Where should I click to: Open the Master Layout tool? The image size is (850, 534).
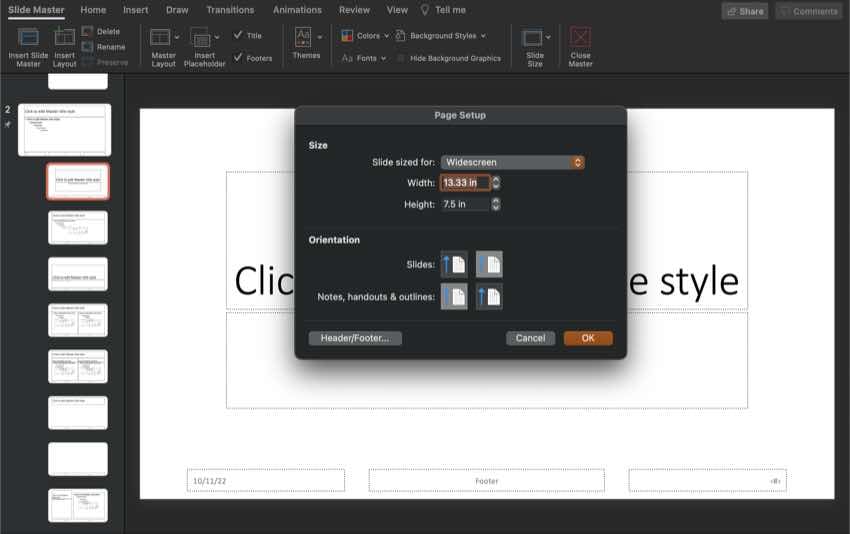click(160, 38)
